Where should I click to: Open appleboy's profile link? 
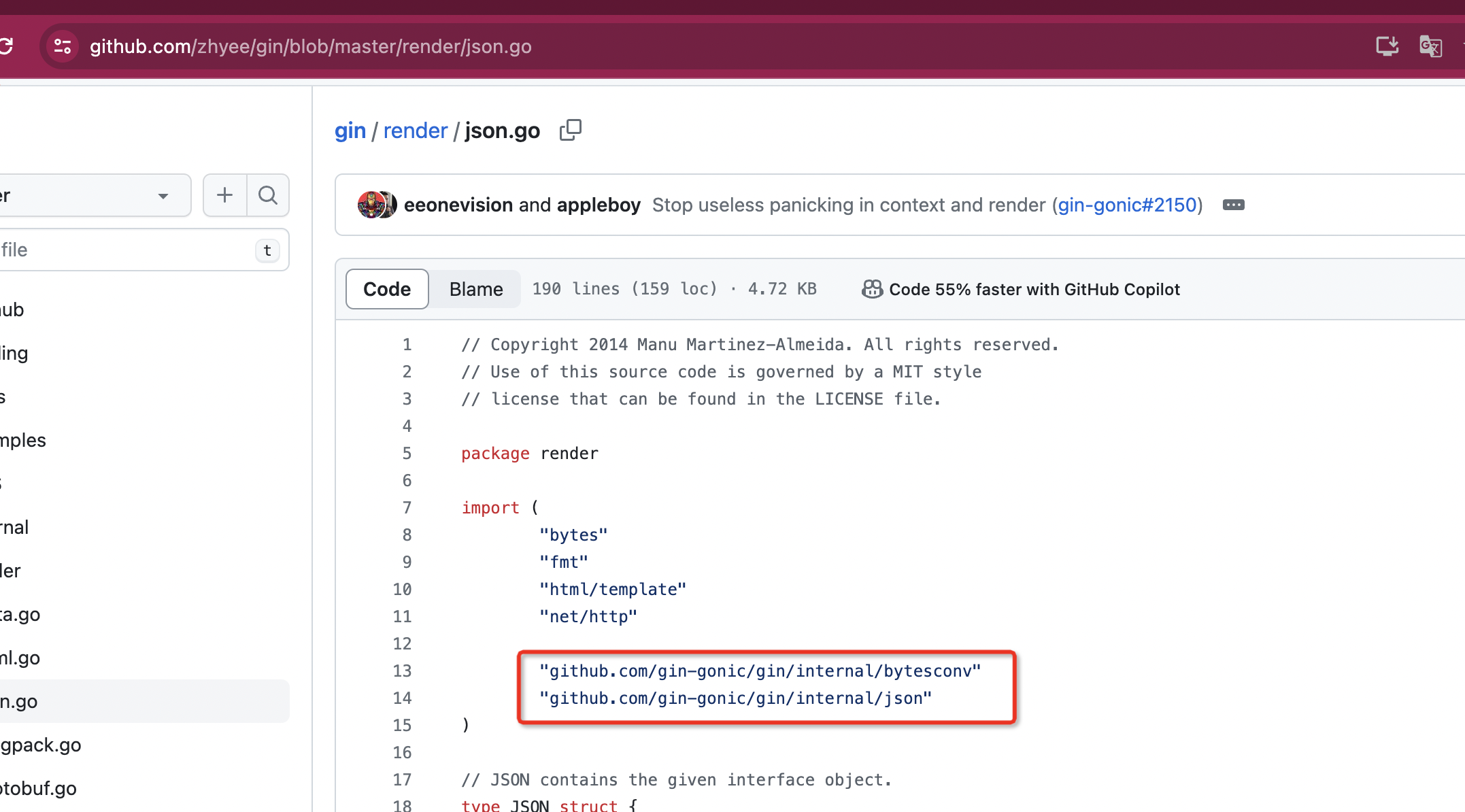pyautogui.click(x=599, y=205)
